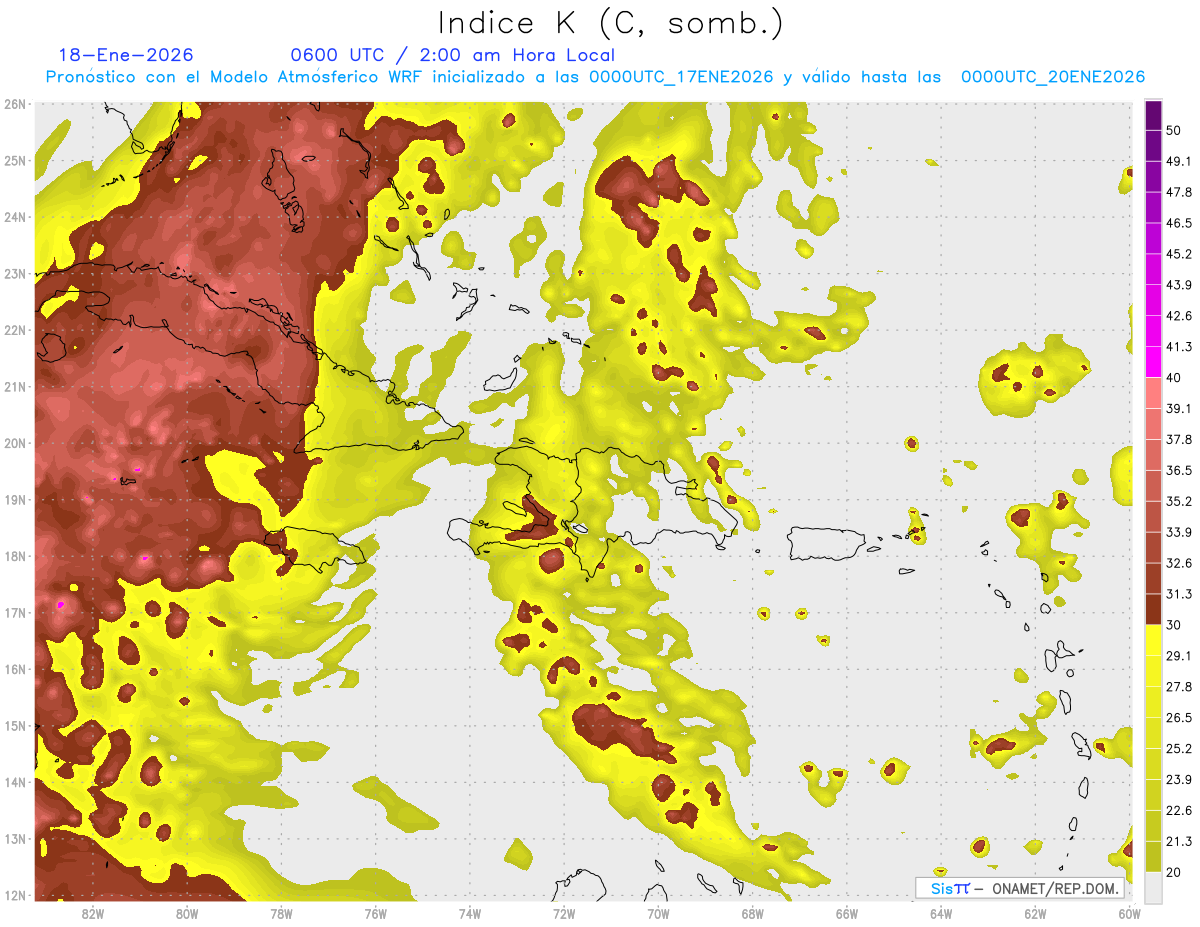Click latitude axis label '20N'
This screenshot has height=927, width=1200.
click(x=14, y=443)
